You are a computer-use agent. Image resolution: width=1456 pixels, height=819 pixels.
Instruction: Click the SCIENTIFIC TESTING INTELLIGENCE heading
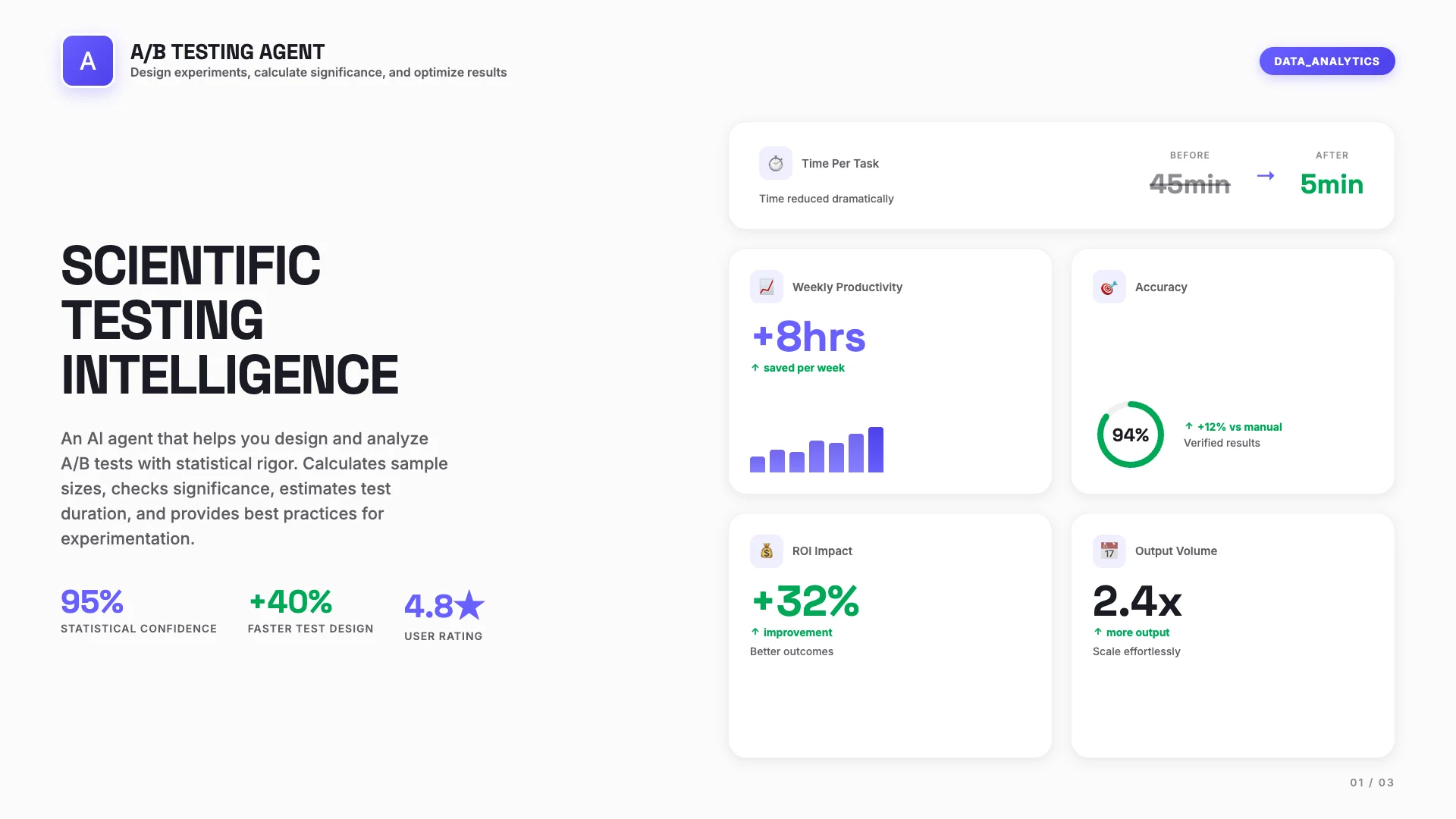(229, 318)
